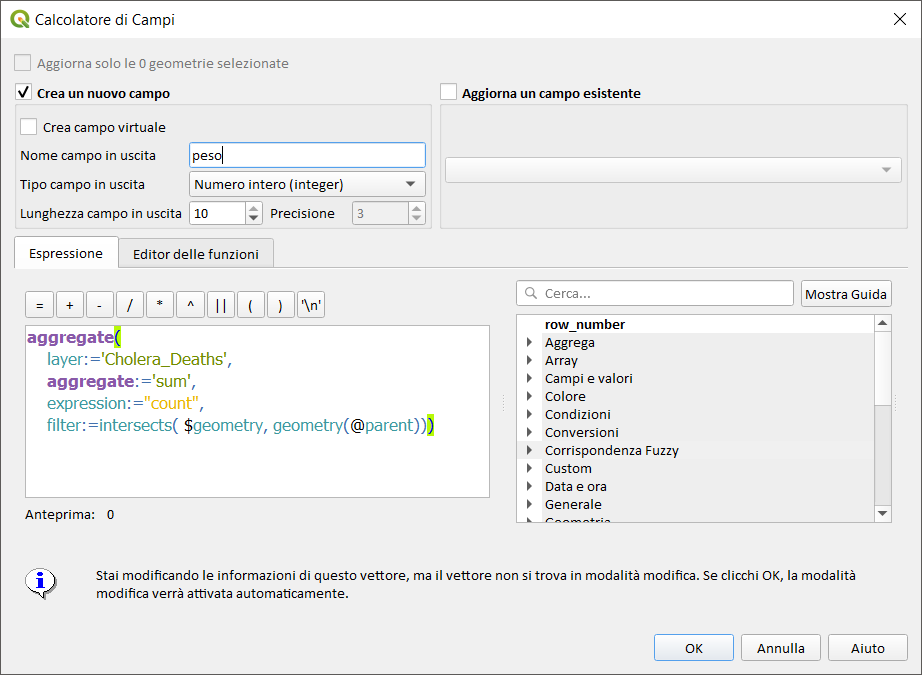Viewport: 922px width, 675px height.
Task: Insert the newline character button
Action: pos(312,305)
